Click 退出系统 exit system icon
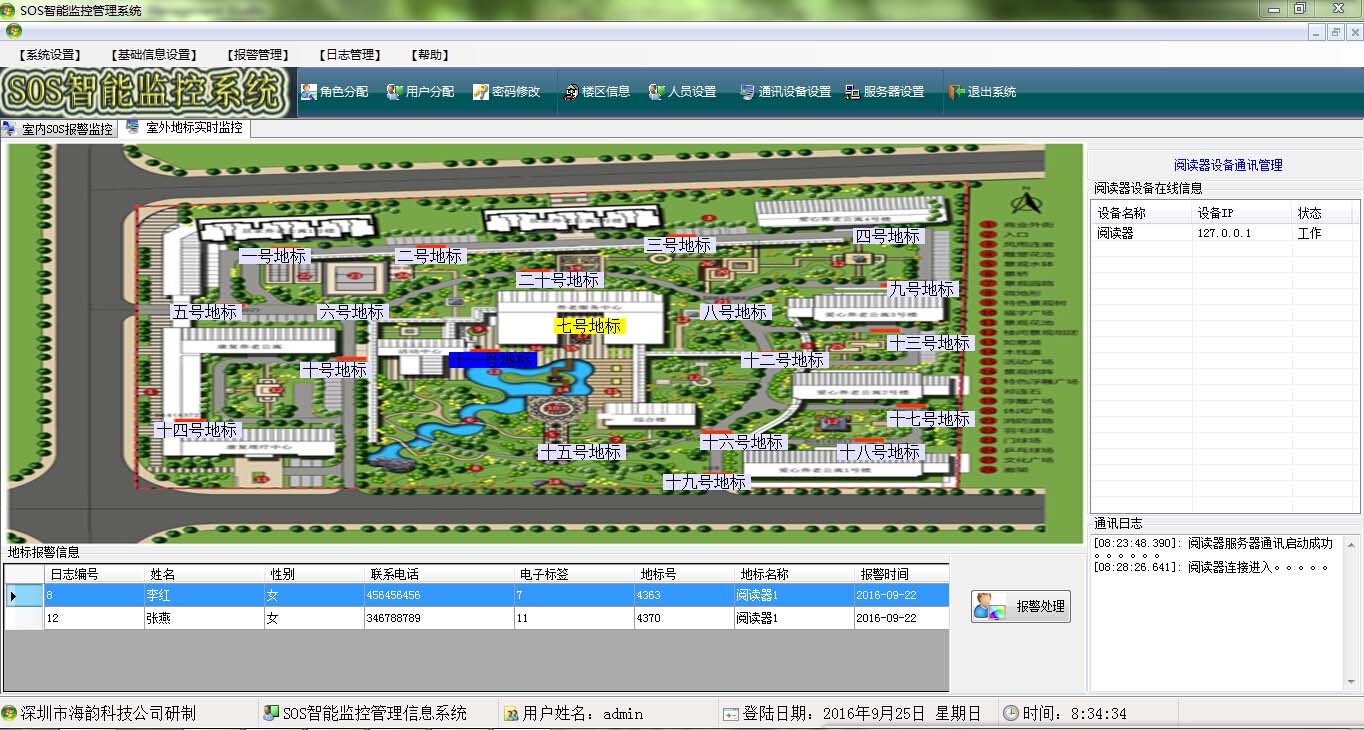This screenshot has width=1364, height=730. 981,92
